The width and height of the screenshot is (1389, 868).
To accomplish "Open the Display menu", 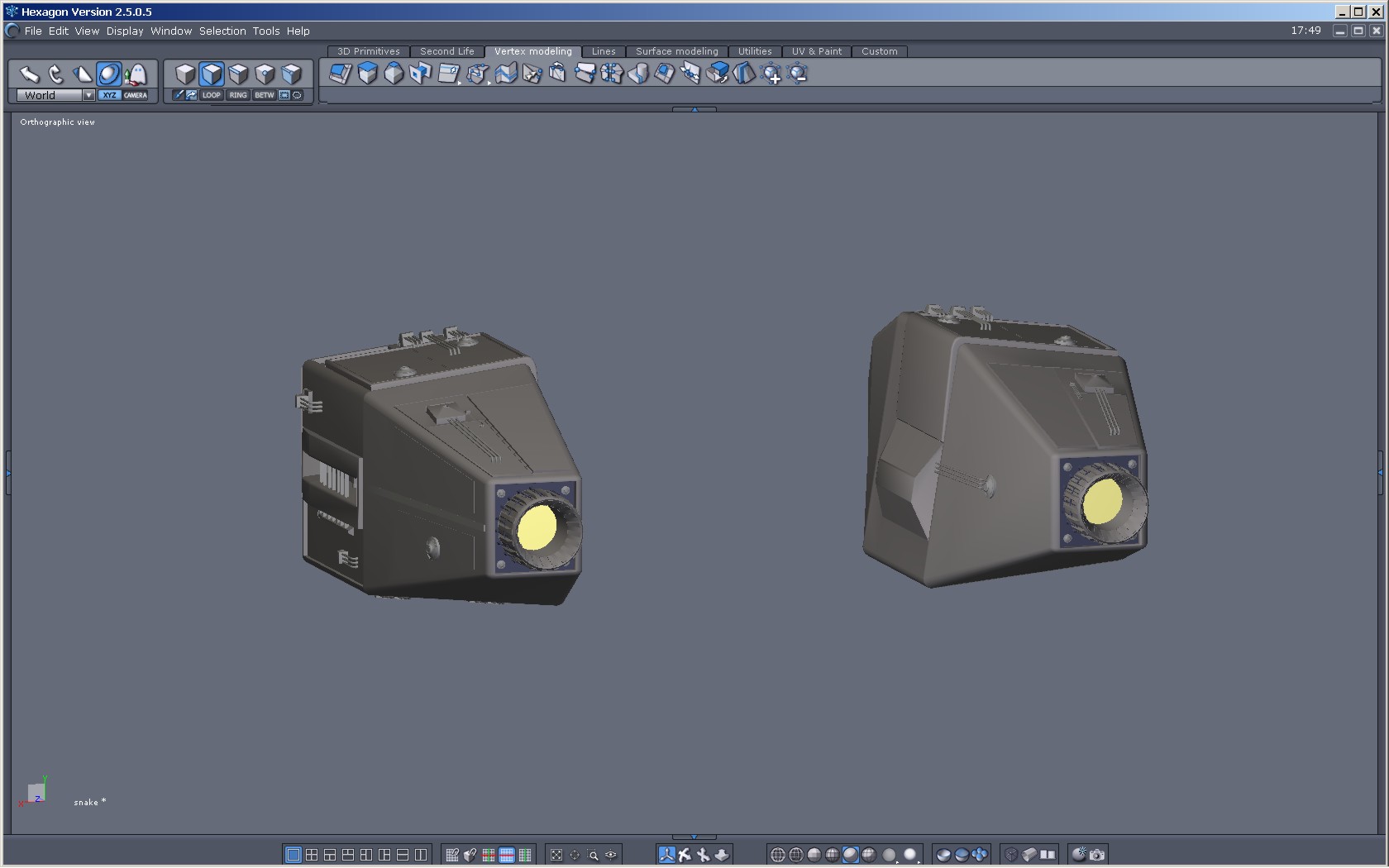I will pyautogui.click(x=125, y=31).
